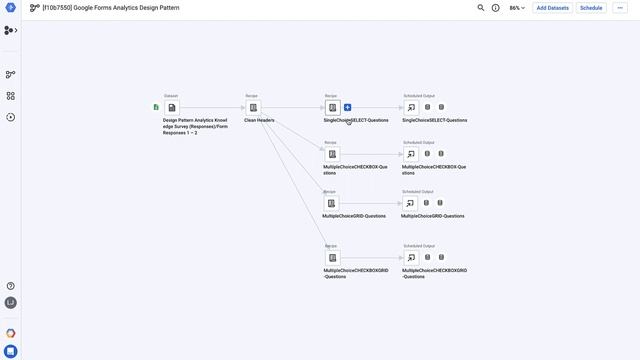The width and height of the screenshot is (640, 360).
Task: Select the MultipleChoiceGRID-Questions scheduled output node
Action: [410, 203]
